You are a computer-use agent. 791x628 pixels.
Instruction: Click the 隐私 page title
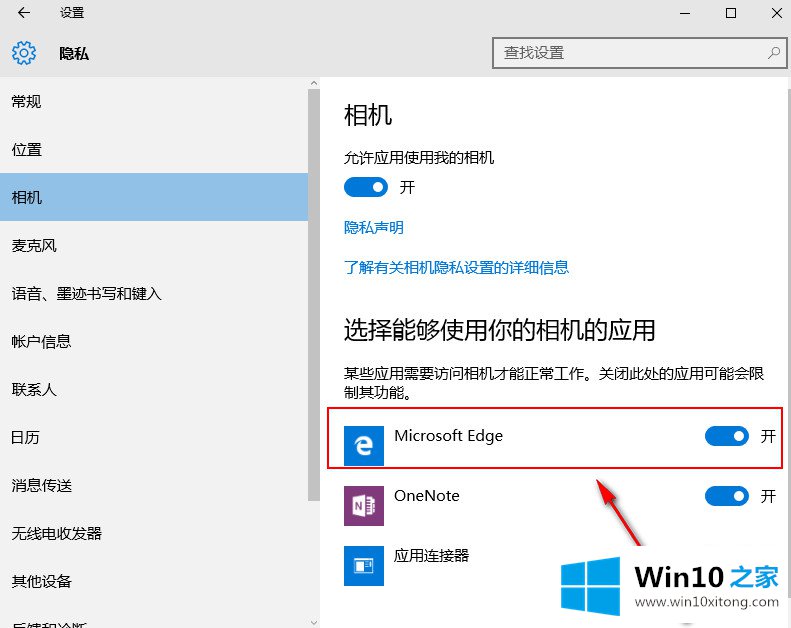point(74,53)
